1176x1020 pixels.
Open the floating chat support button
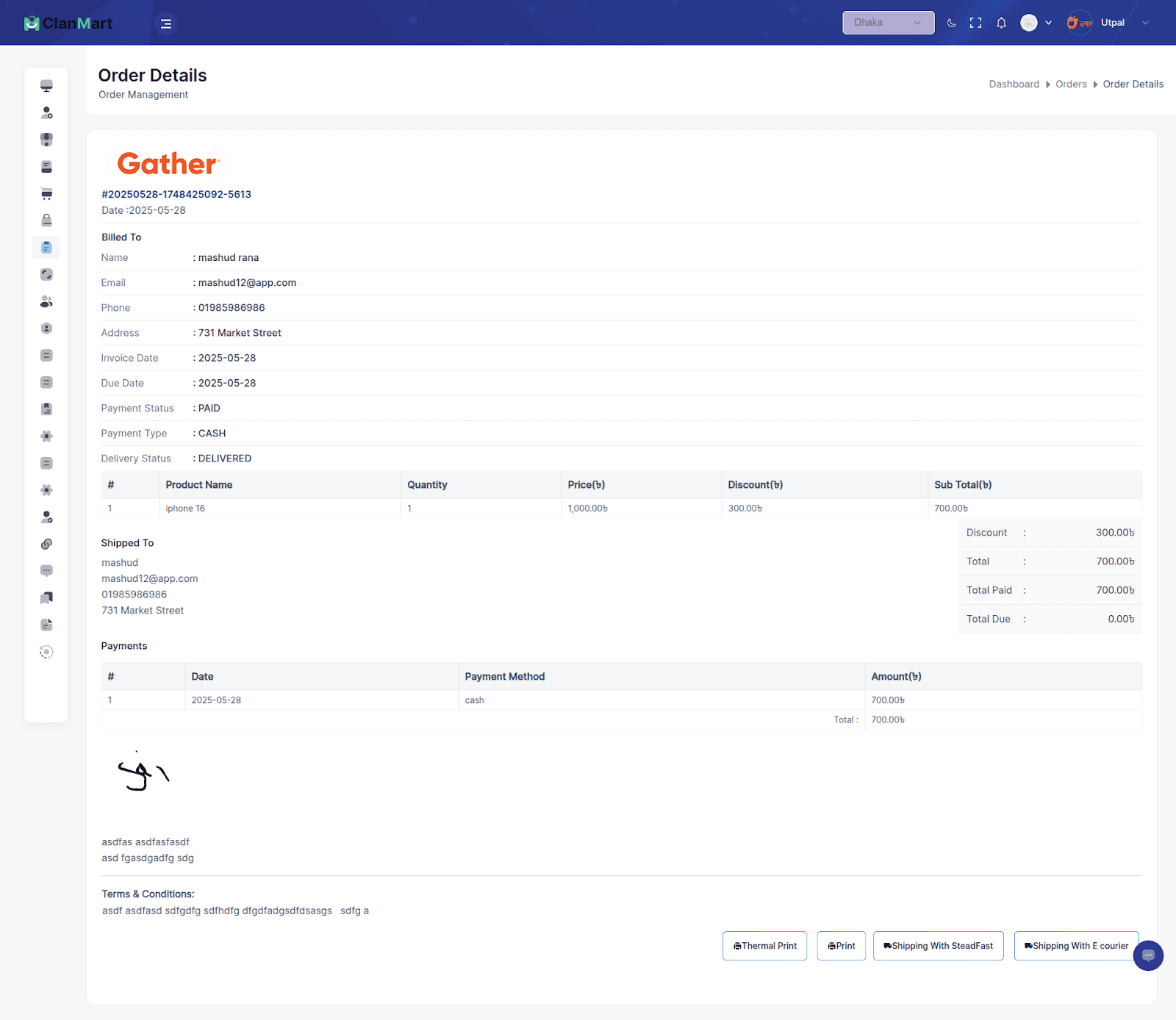[1148, 955]
